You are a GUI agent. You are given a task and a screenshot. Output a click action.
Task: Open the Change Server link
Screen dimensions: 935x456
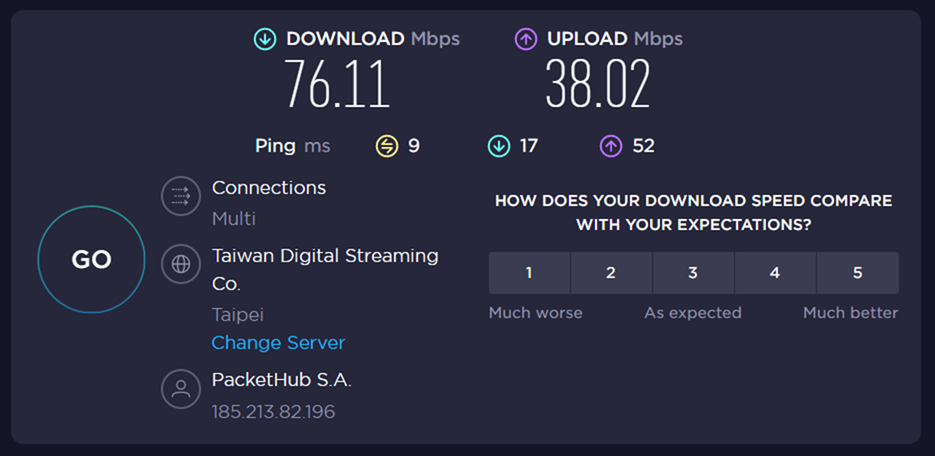coord(278,343)
